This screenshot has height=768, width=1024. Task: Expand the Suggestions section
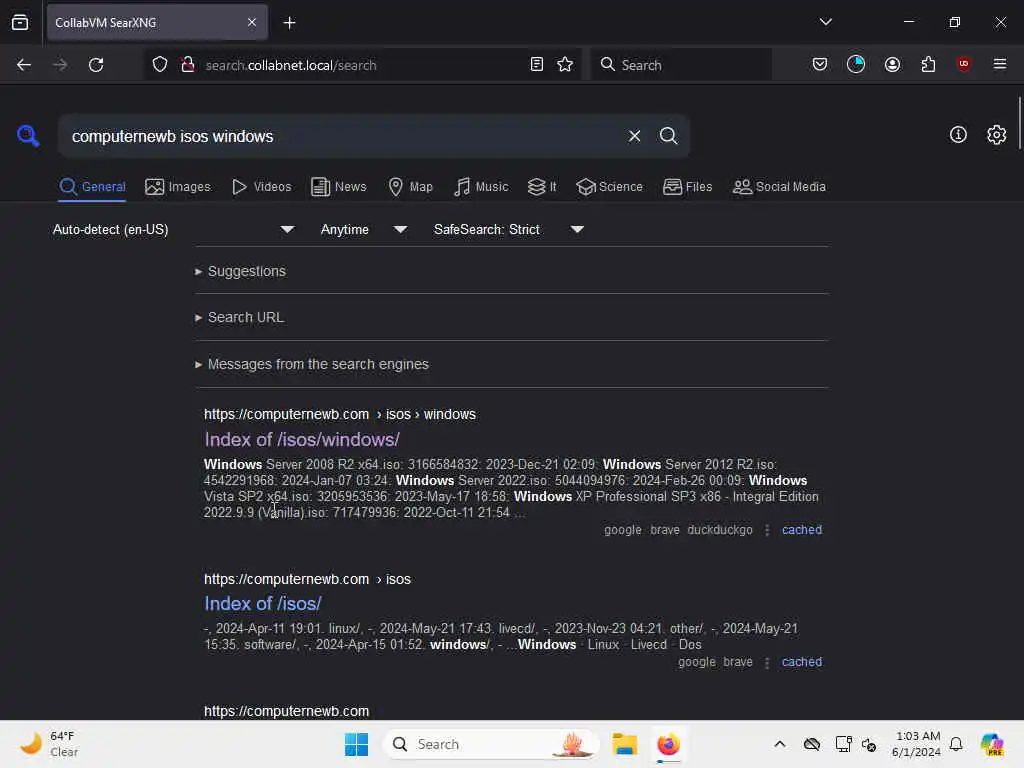(240, 271)
